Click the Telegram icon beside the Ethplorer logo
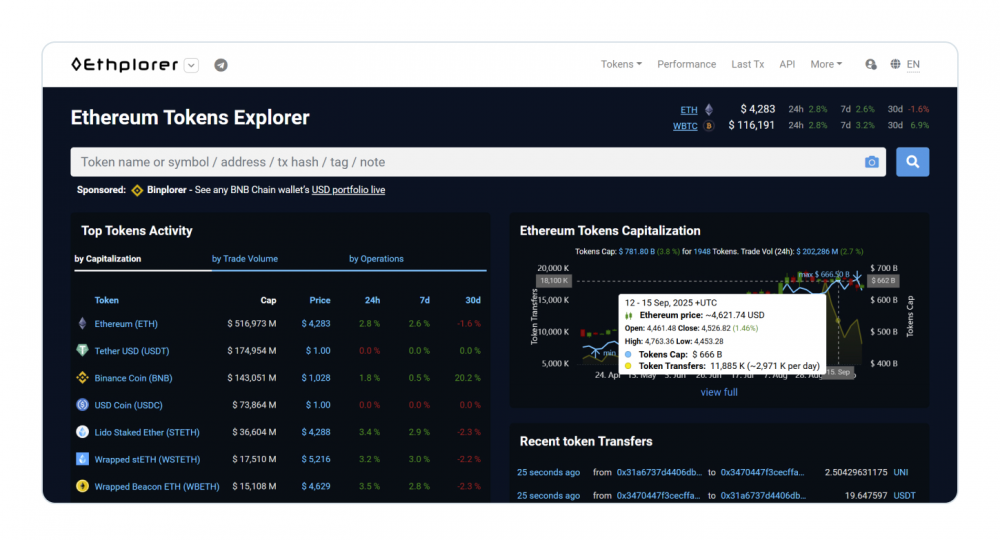 click(x=221, y=65)
